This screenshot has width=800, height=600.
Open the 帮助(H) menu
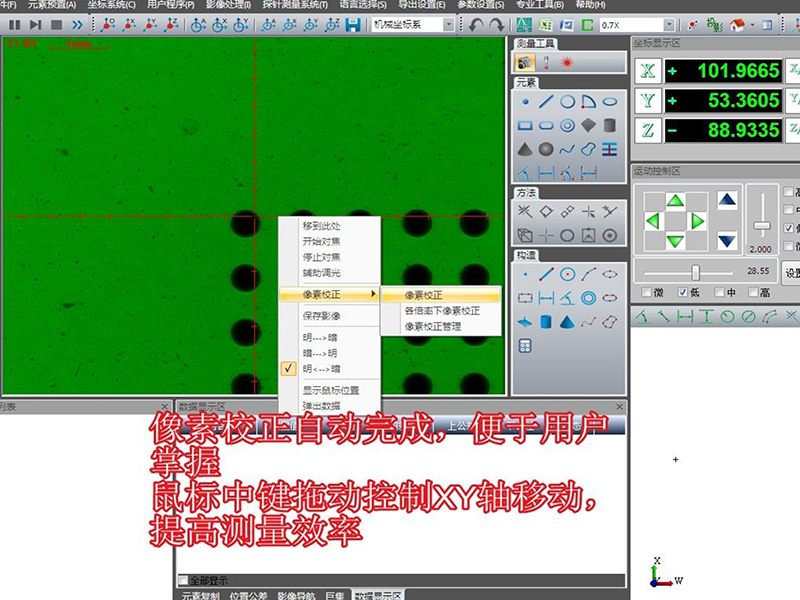tap(590, 5)
